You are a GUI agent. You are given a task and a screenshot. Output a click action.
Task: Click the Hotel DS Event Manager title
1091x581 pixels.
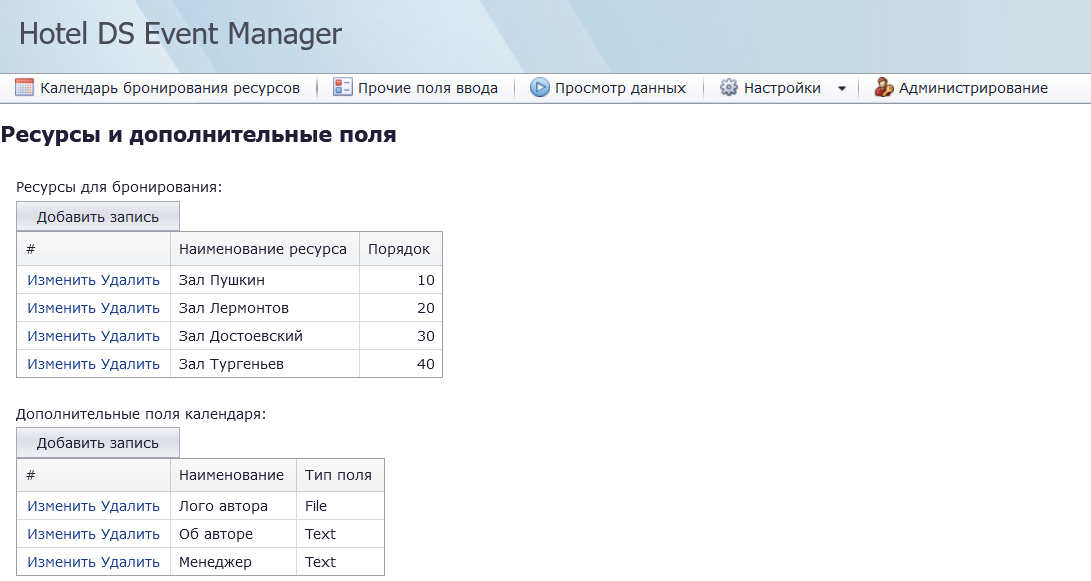180,34
